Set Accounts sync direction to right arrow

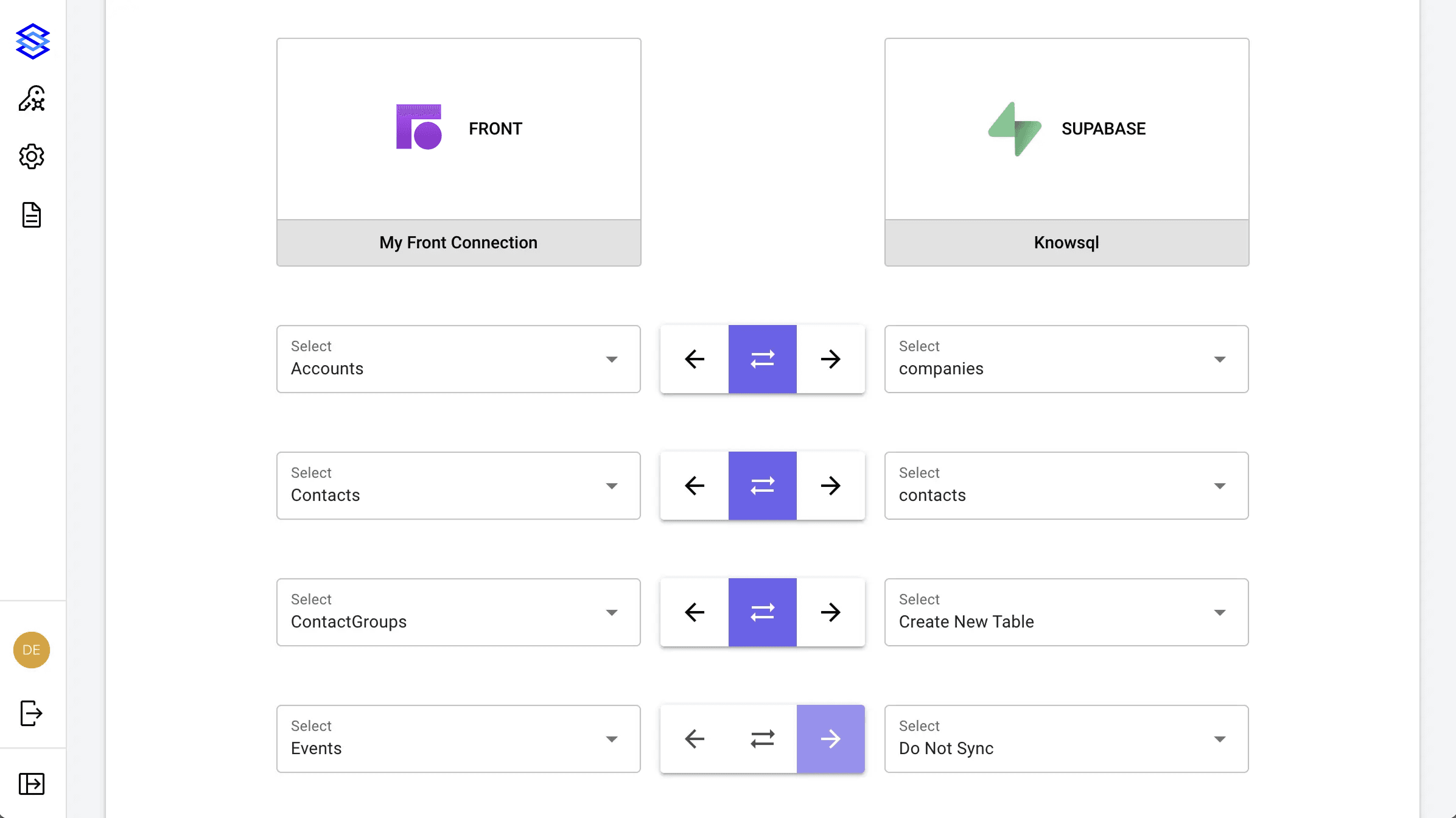click(x=831, y=359)
